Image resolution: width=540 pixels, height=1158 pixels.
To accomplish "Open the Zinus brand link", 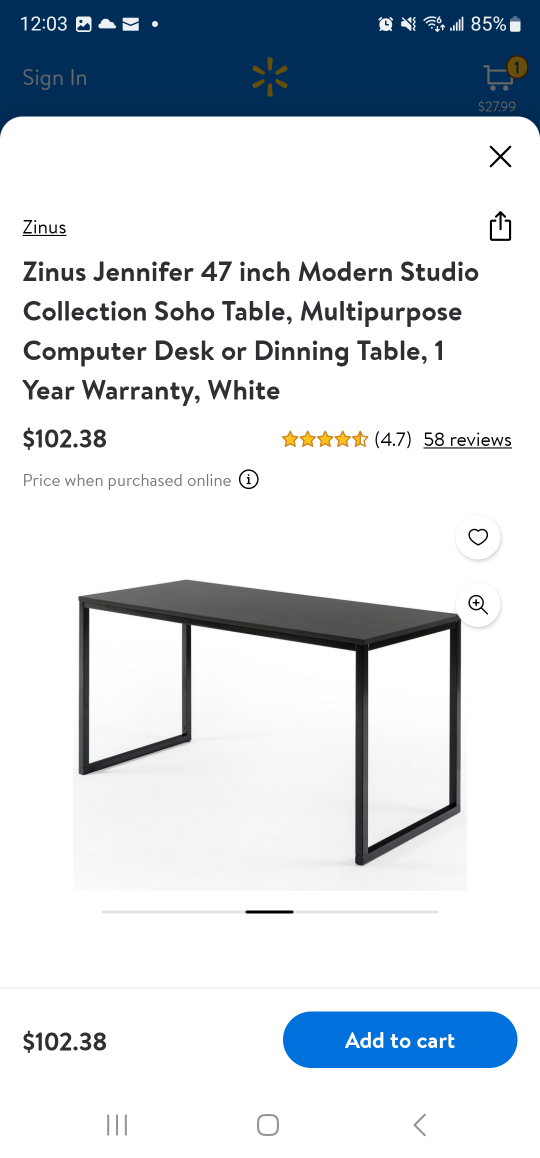I will [x=44, y=227].
